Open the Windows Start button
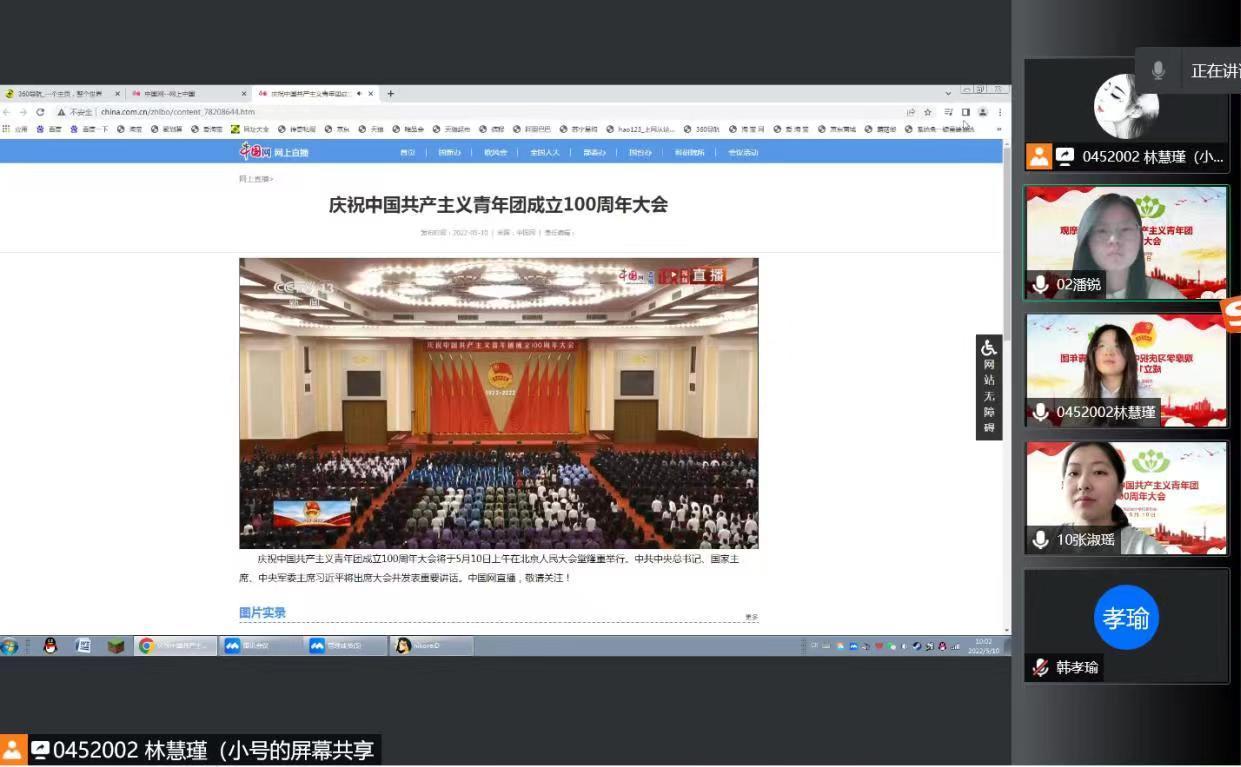The height and width of the screenshot is (767, 1241). click(10, 646)
